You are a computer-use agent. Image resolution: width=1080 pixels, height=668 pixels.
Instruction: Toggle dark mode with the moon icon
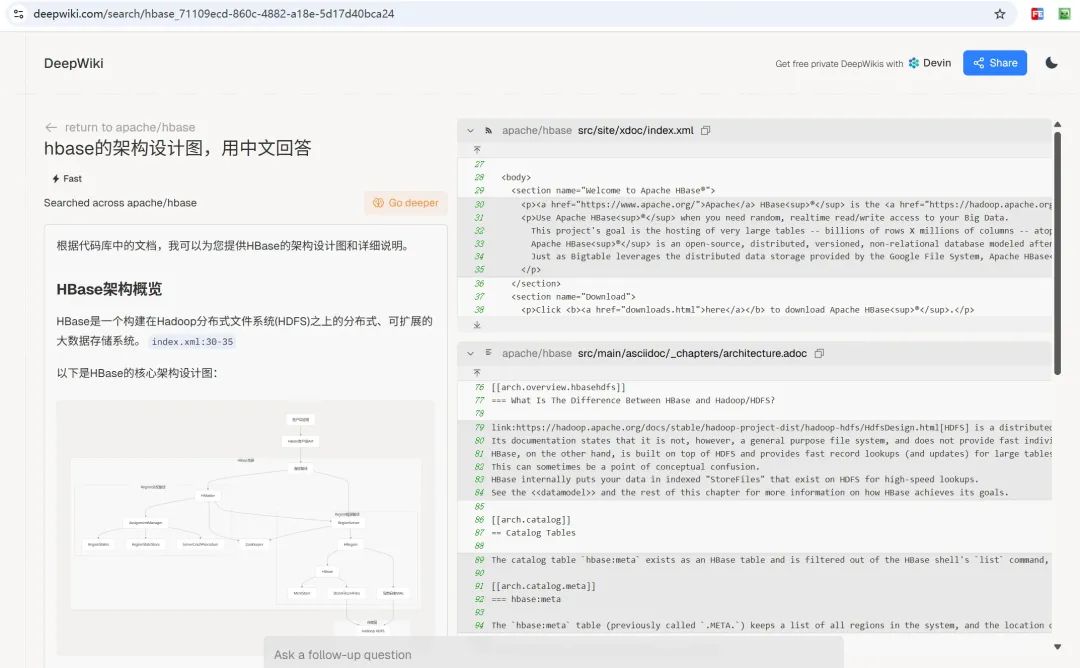click(1051, 63)
